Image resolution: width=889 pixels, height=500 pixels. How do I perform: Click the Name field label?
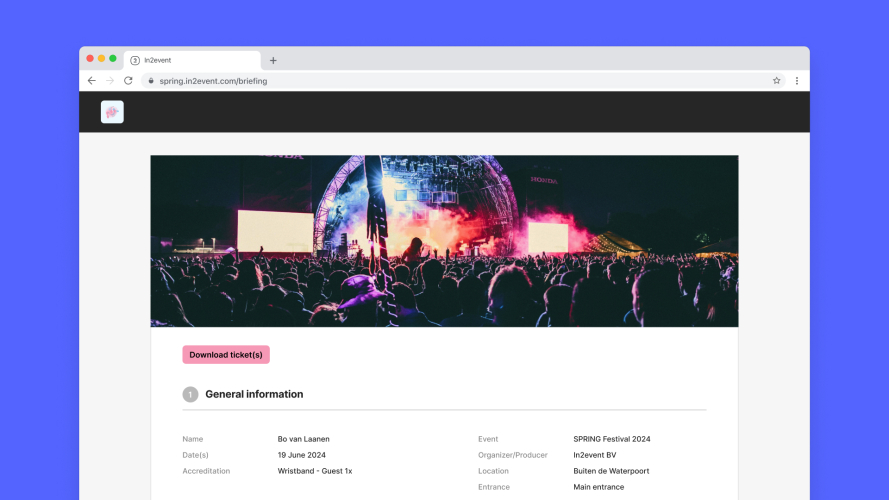193,439
